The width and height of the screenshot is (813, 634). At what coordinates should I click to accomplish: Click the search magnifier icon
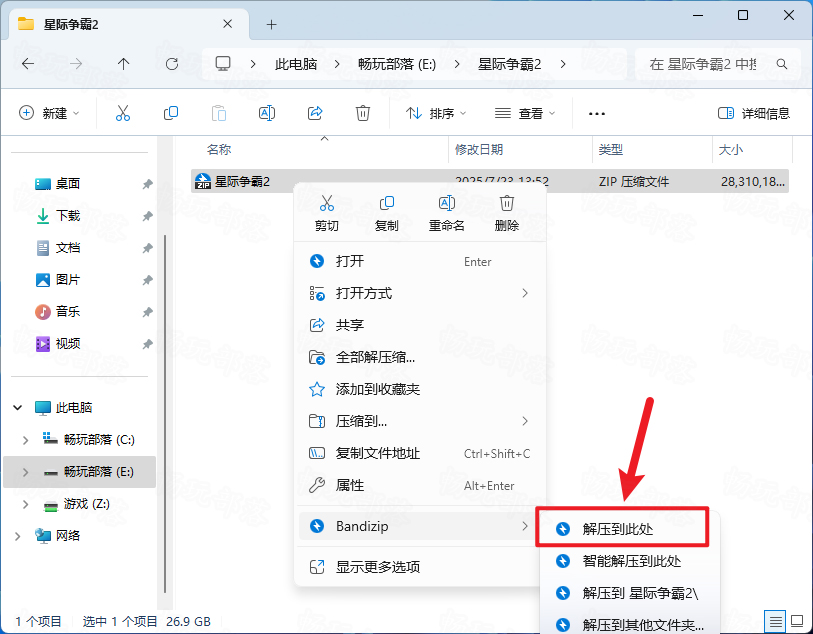click(782, 64)
